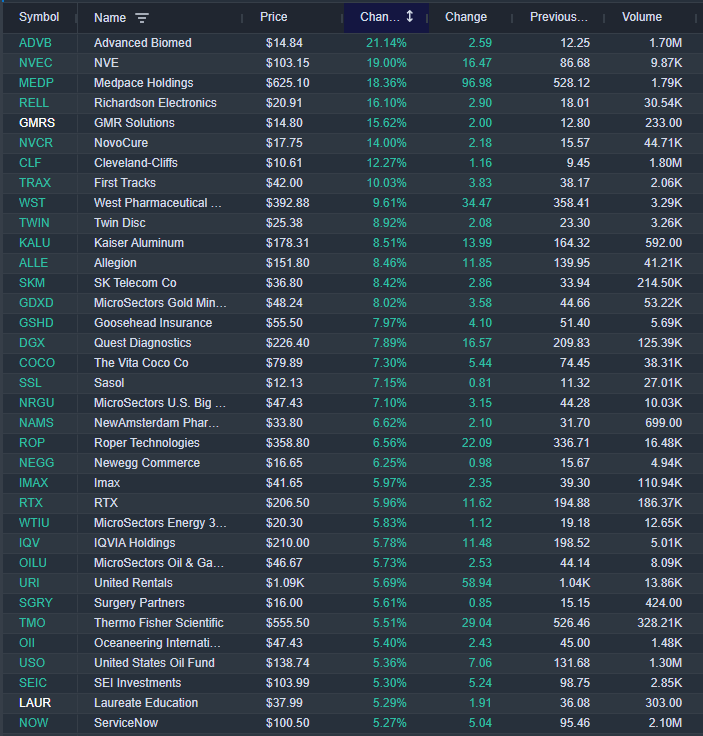Open KALU ticker symbol

coord(35,243)
